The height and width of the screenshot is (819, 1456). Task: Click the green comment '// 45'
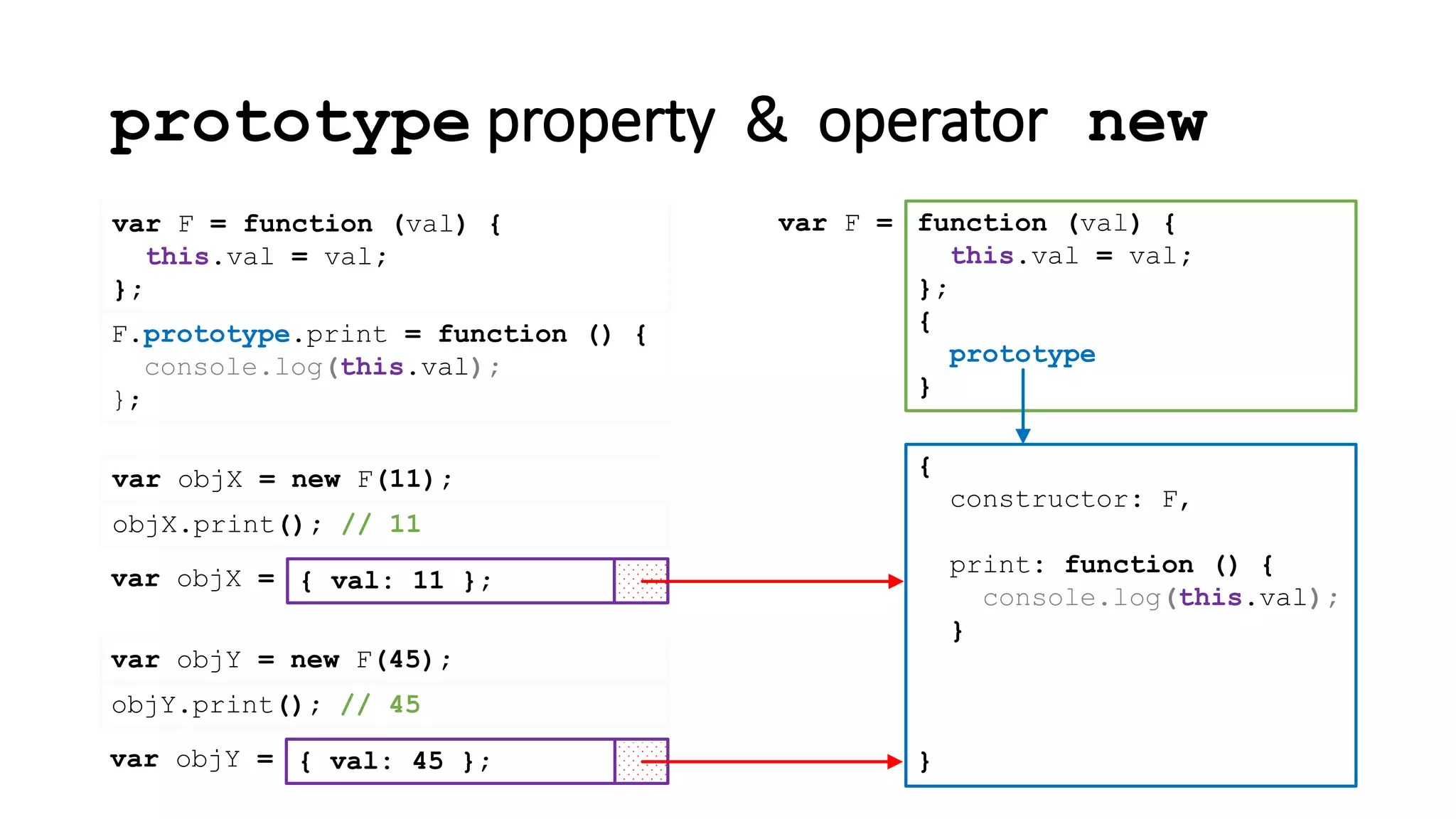[x=380, y=705]
